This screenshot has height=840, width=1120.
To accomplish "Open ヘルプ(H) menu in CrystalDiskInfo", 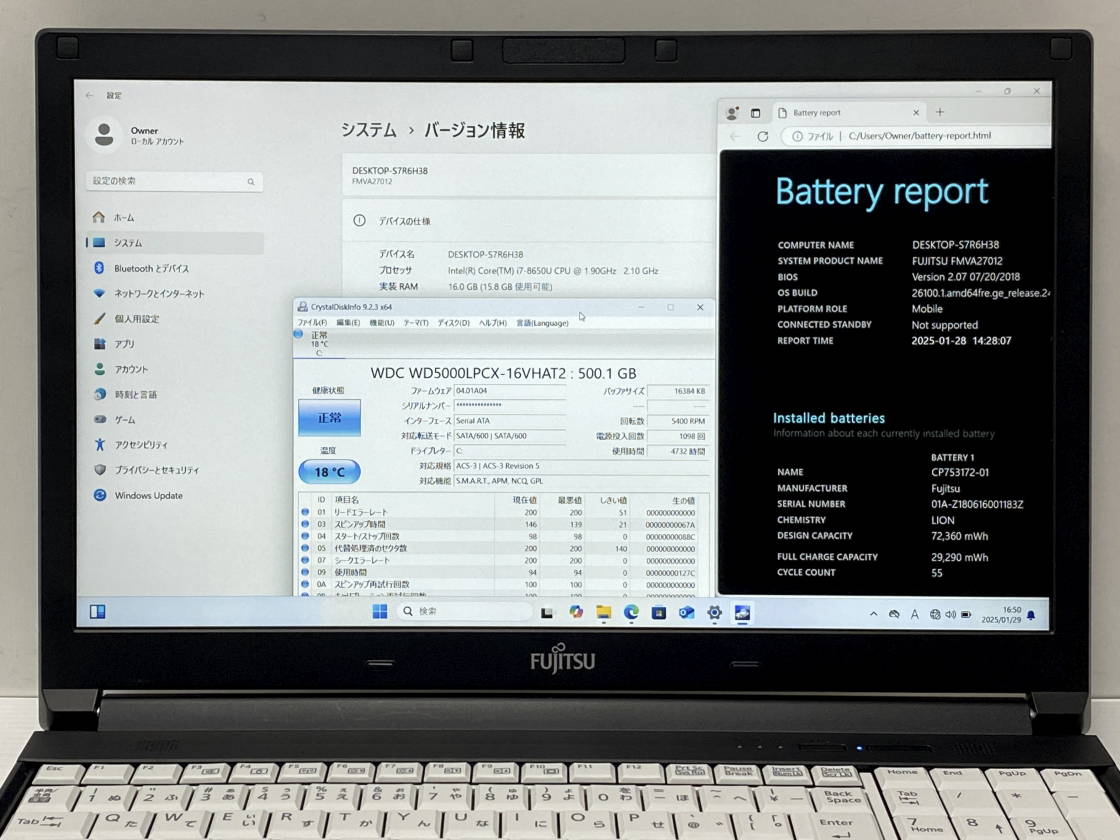I will [493, 323].
